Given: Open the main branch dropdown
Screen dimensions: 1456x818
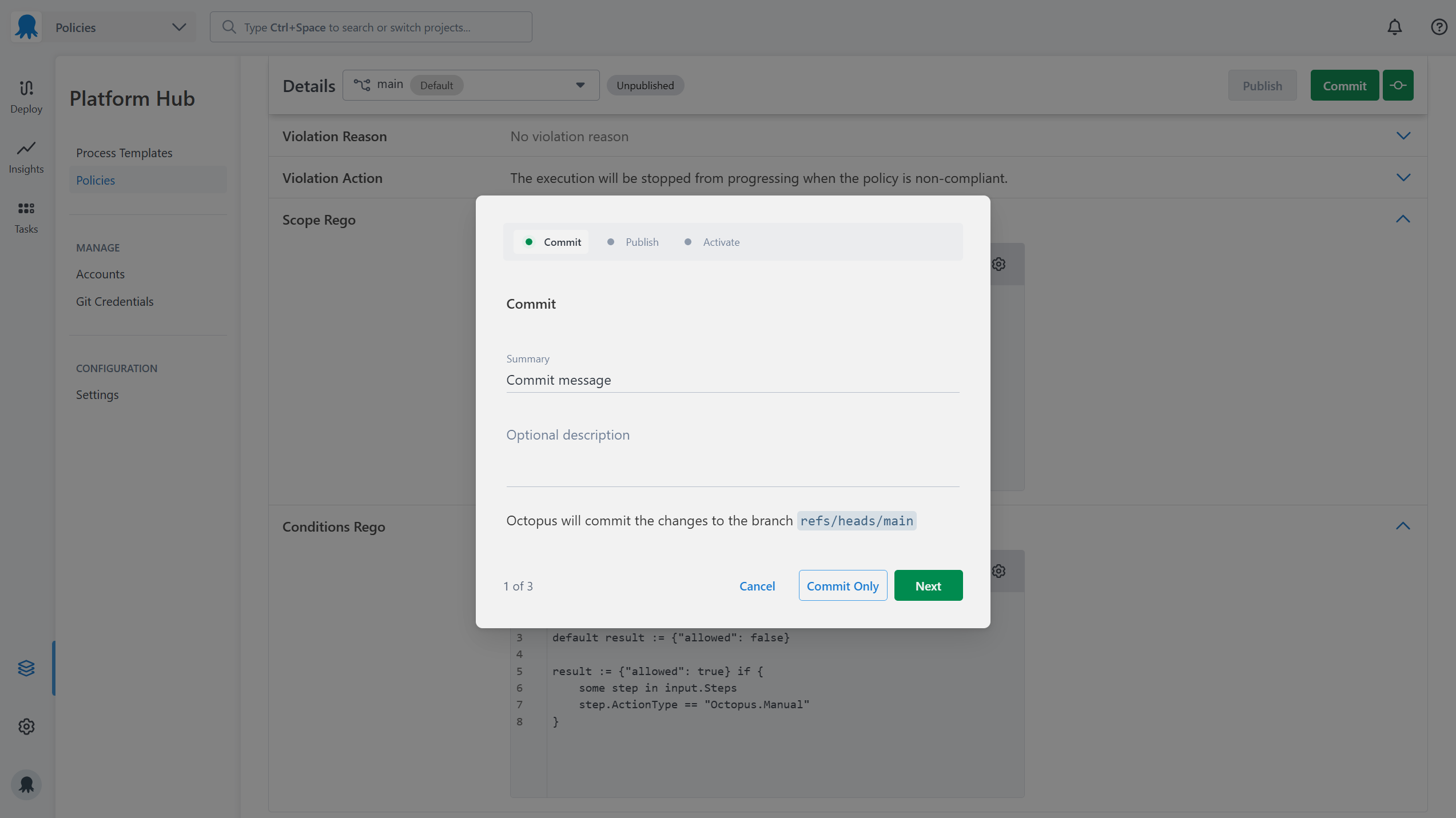Looking at the screenshot, I should (580, 85).
